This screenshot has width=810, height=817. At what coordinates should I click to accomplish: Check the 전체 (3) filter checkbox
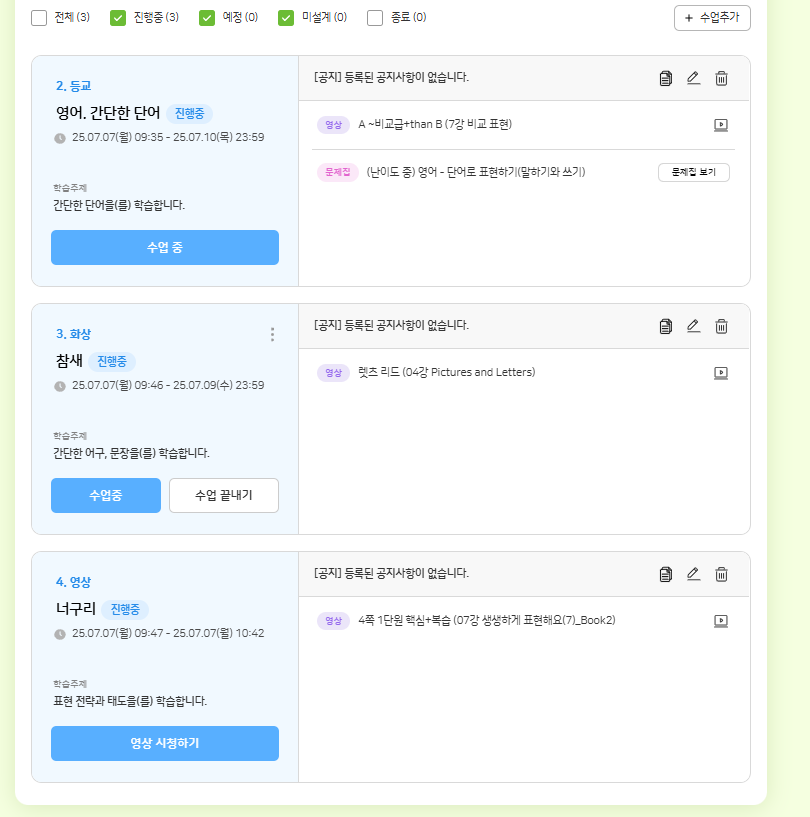coord(39,18)
